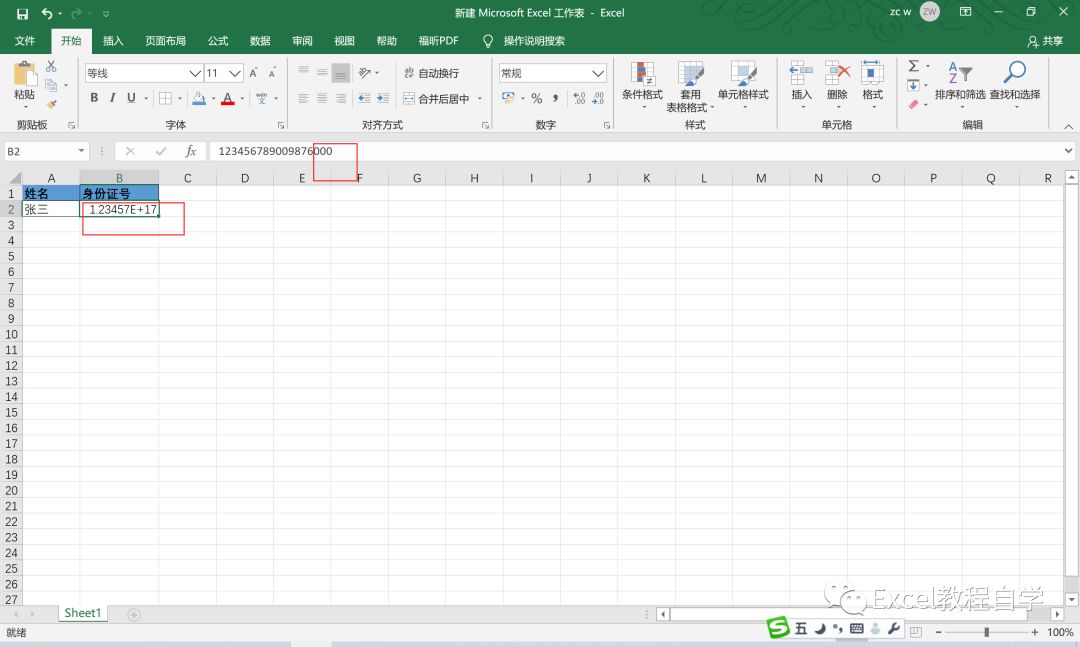
Task: Open font color dropdown arrow
Action: 242,99
